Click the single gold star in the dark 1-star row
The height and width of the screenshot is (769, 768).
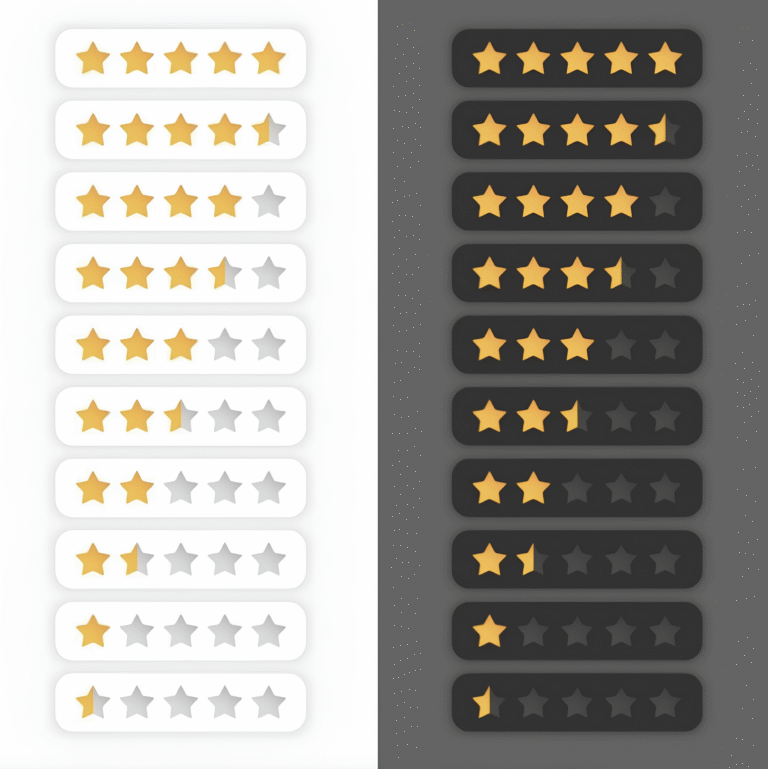point(489,631)
